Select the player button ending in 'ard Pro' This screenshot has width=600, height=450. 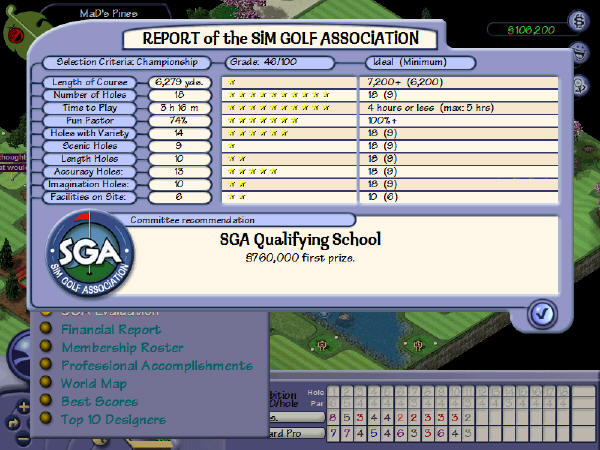click(297, 433)
